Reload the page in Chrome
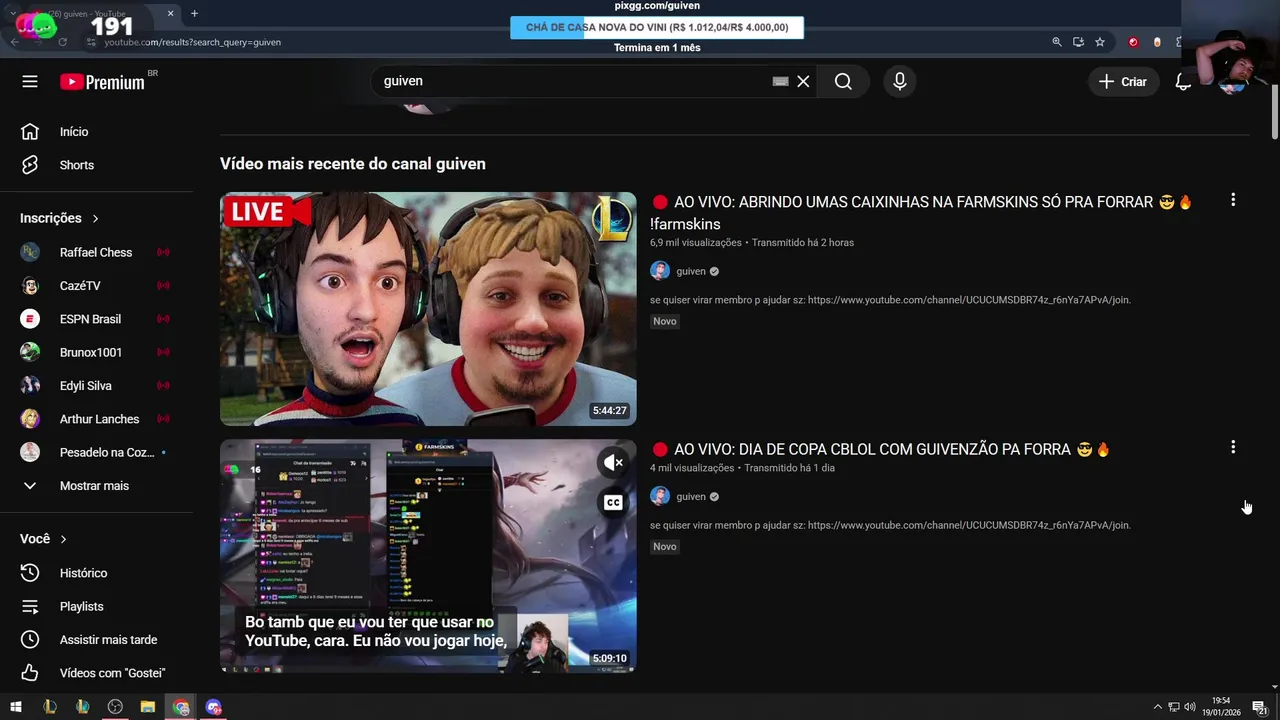 [x=62, y=42]
